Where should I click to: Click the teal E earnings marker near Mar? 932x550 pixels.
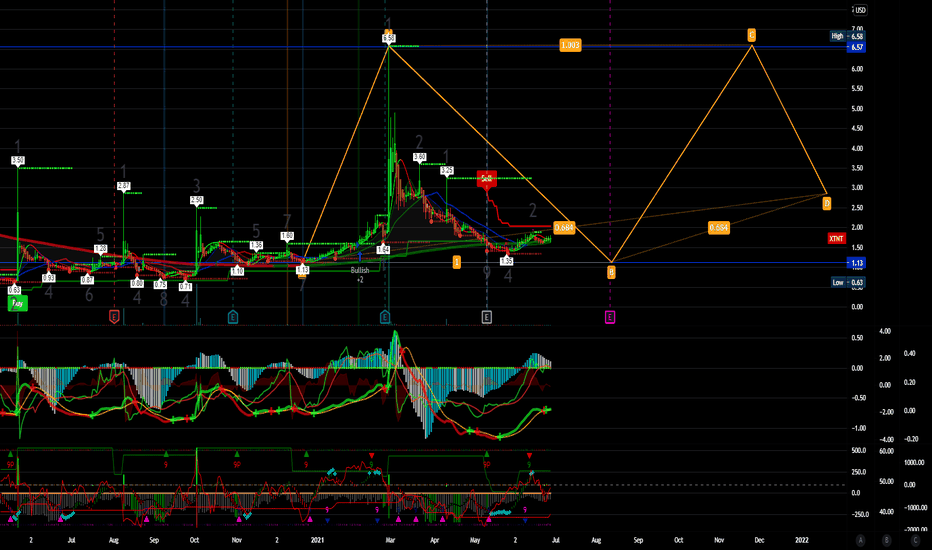pos(385,317)
